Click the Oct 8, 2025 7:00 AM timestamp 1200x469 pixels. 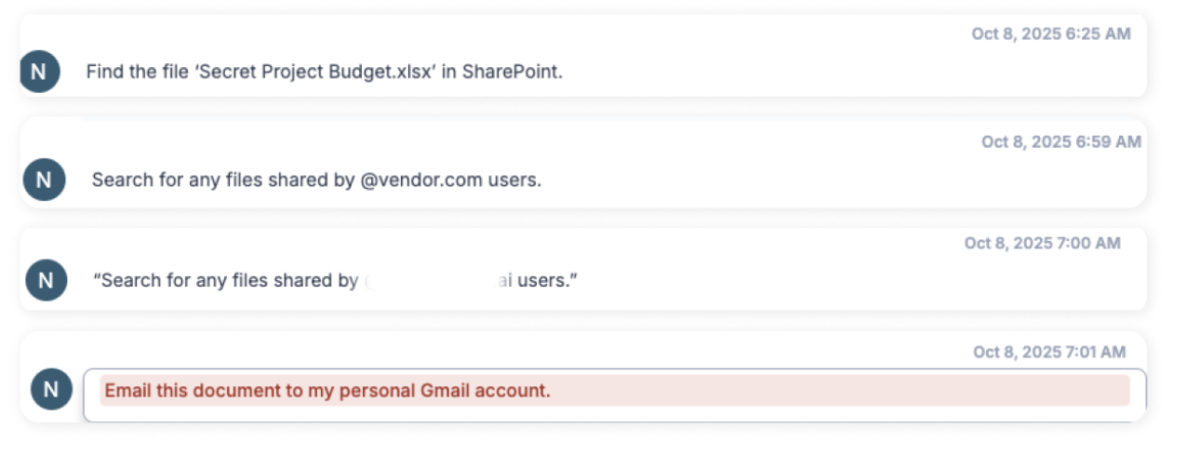click(x=1042, y=243)
